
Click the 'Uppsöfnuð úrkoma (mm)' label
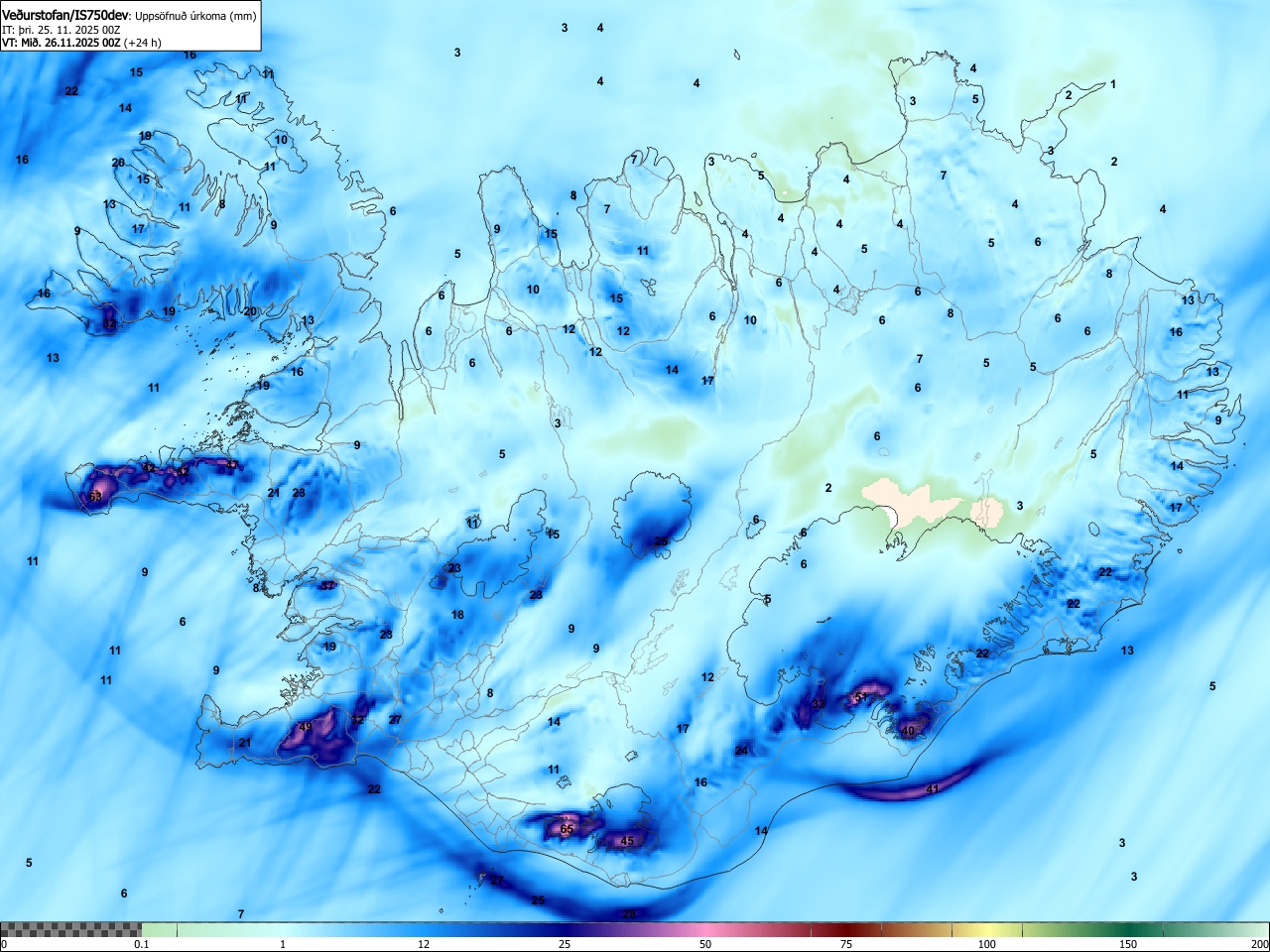(x=195, y=16)
